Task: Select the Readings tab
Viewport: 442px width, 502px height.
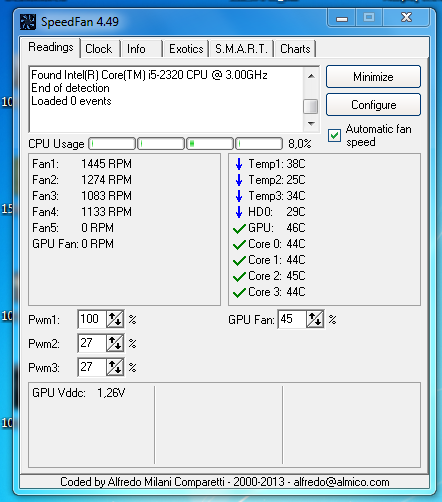Action: coord(51,47)
